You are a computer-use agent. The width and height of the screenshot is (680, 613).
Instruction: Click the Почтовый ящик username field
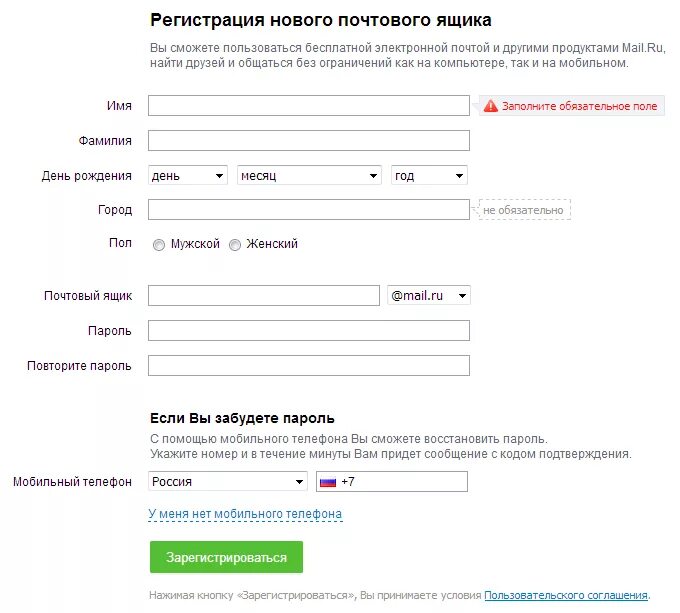pos(264,296)
